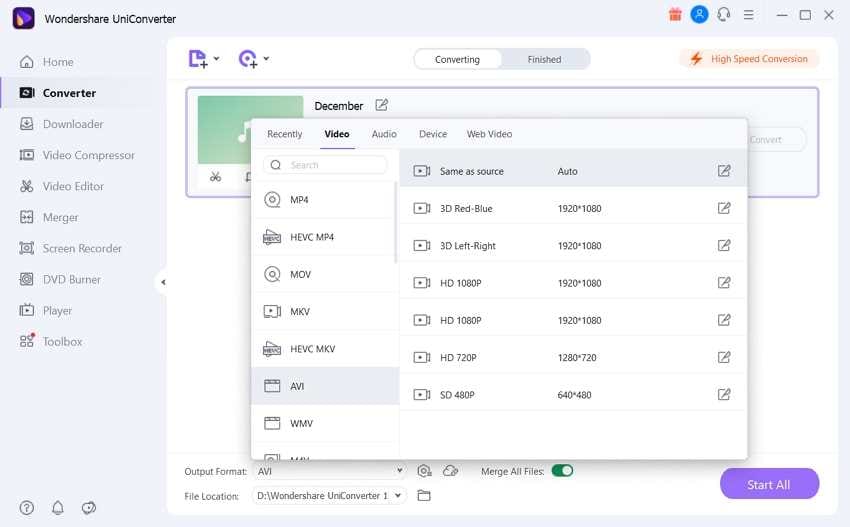Screen dimensions: 850x527
Task: Expand the Add DVD dropdown arrow
Action: [266, 59]
